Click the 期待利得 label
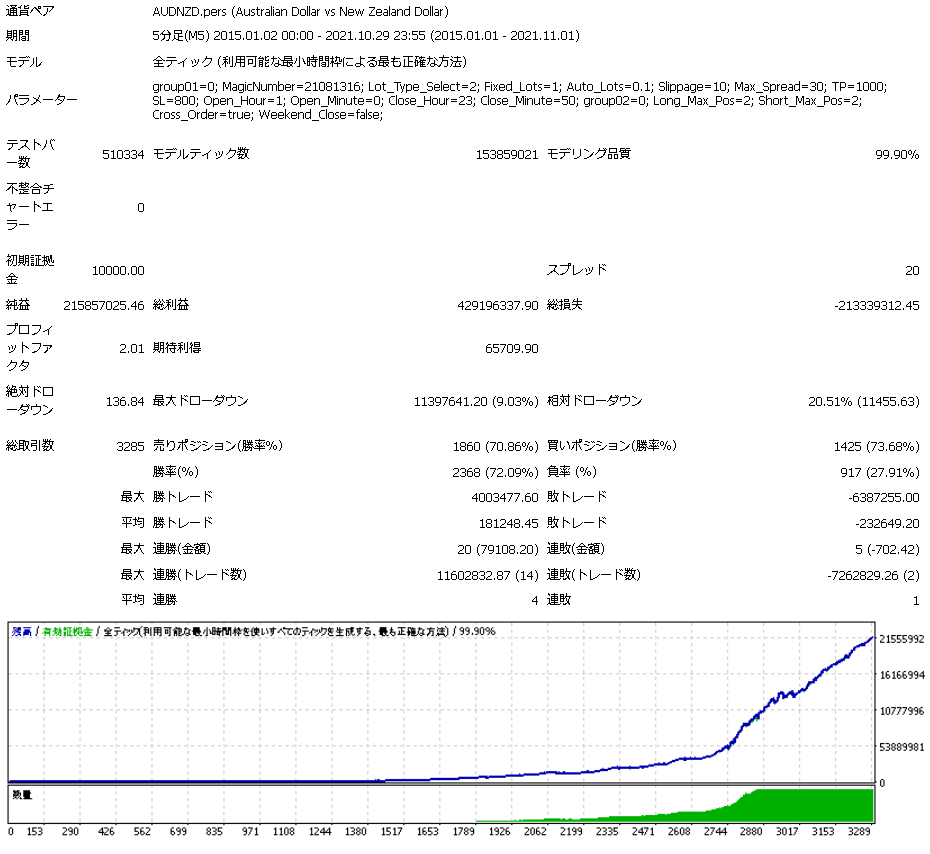This screenshot has width=930, height=854. (x=177, y=348)
